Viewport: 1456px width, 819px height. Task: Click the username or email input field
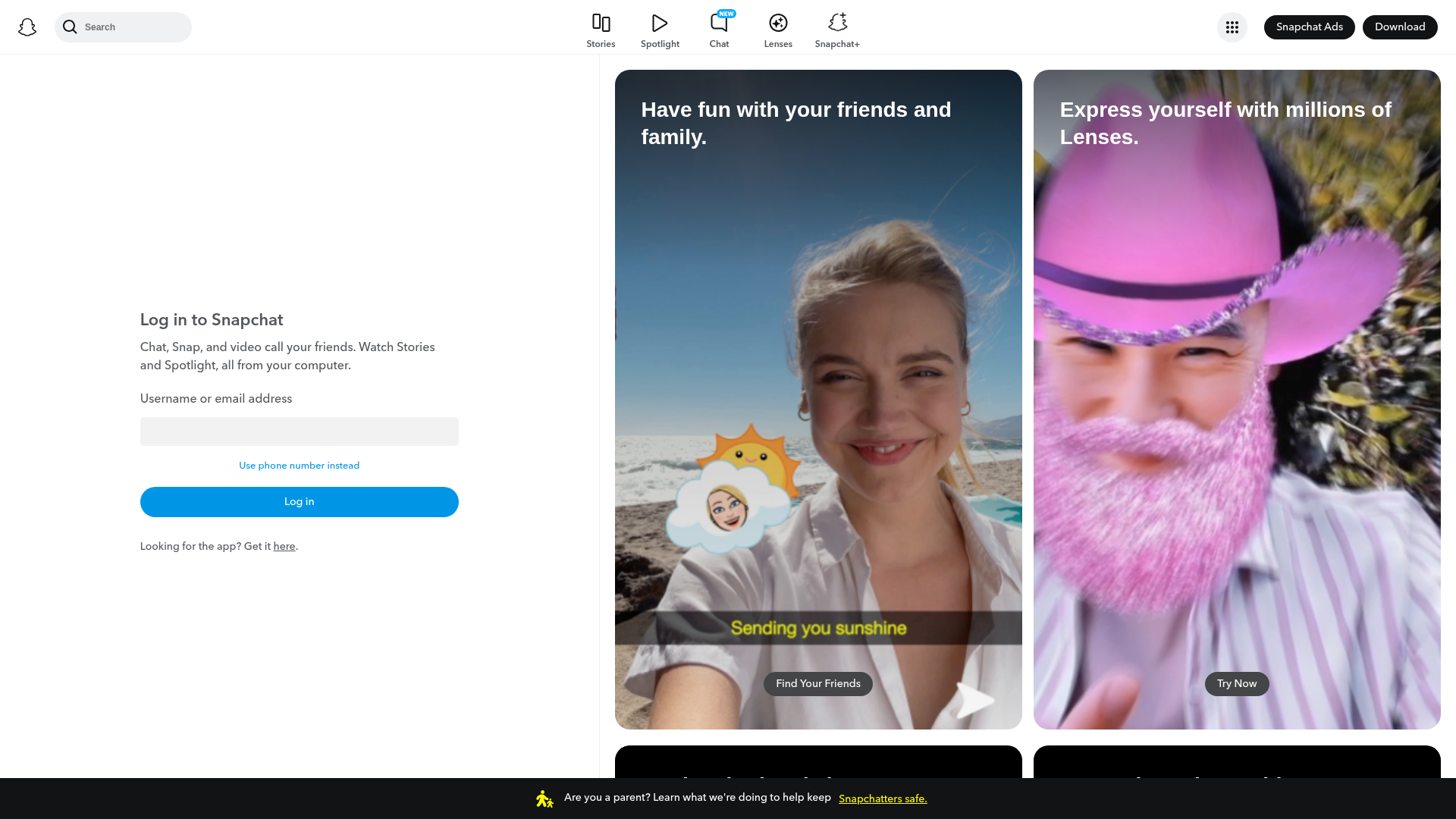(299, 431)
